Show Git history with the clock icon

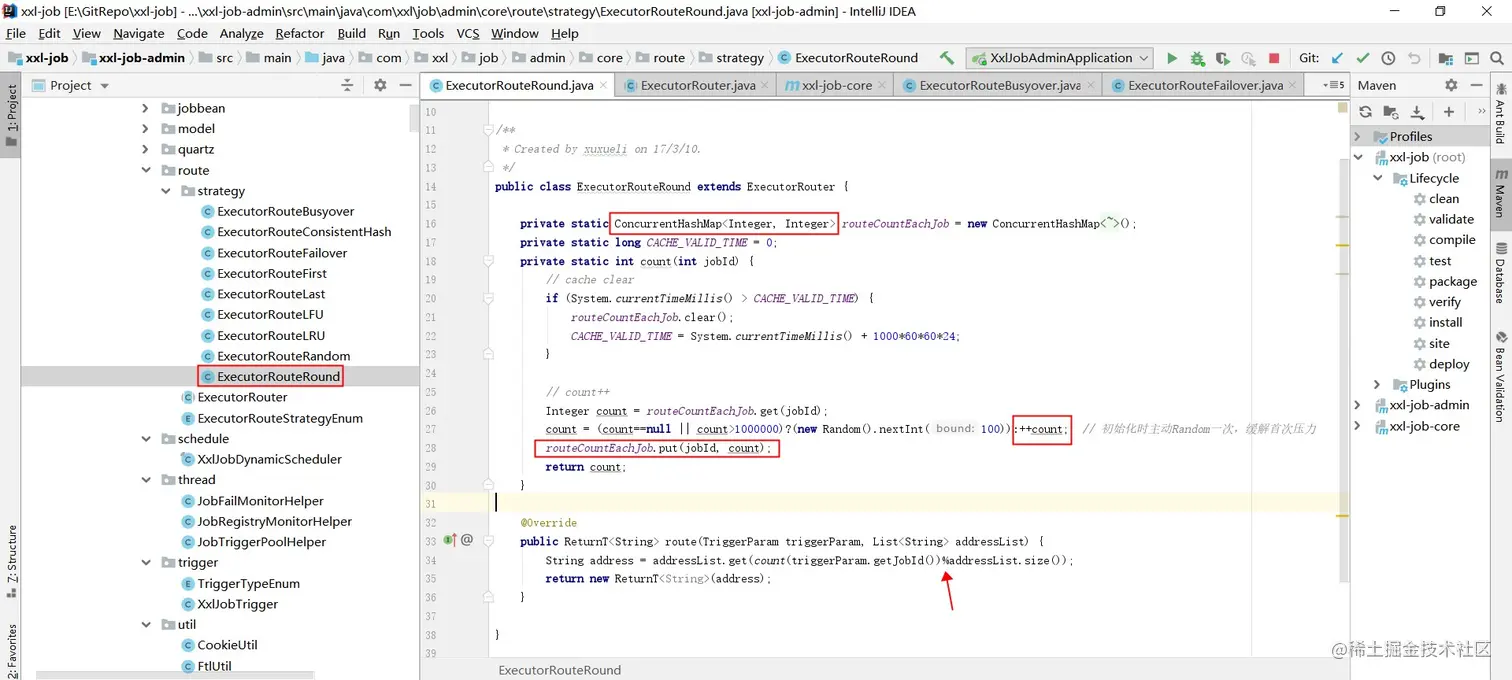click(x=1388, y=59)
